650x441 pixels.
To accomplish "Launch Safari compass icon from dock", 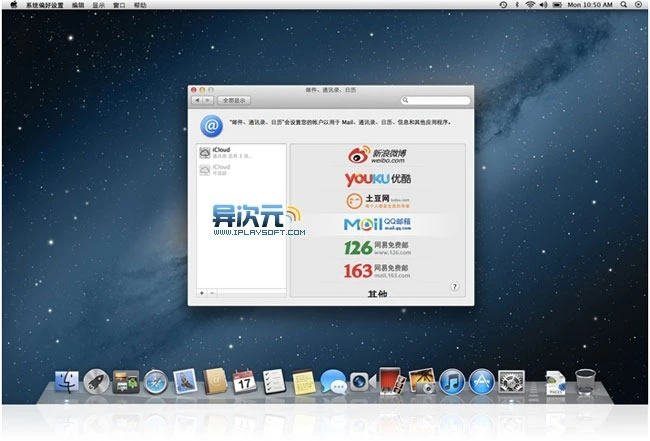I will pyautogui.click(x=156, y=382).
